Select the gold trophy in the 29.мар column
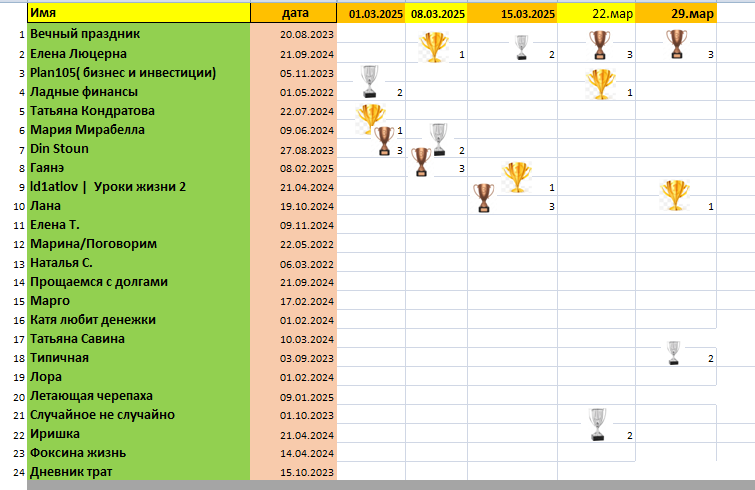The height and width of the screenshot is (490, 755). [x=675, y=195]
